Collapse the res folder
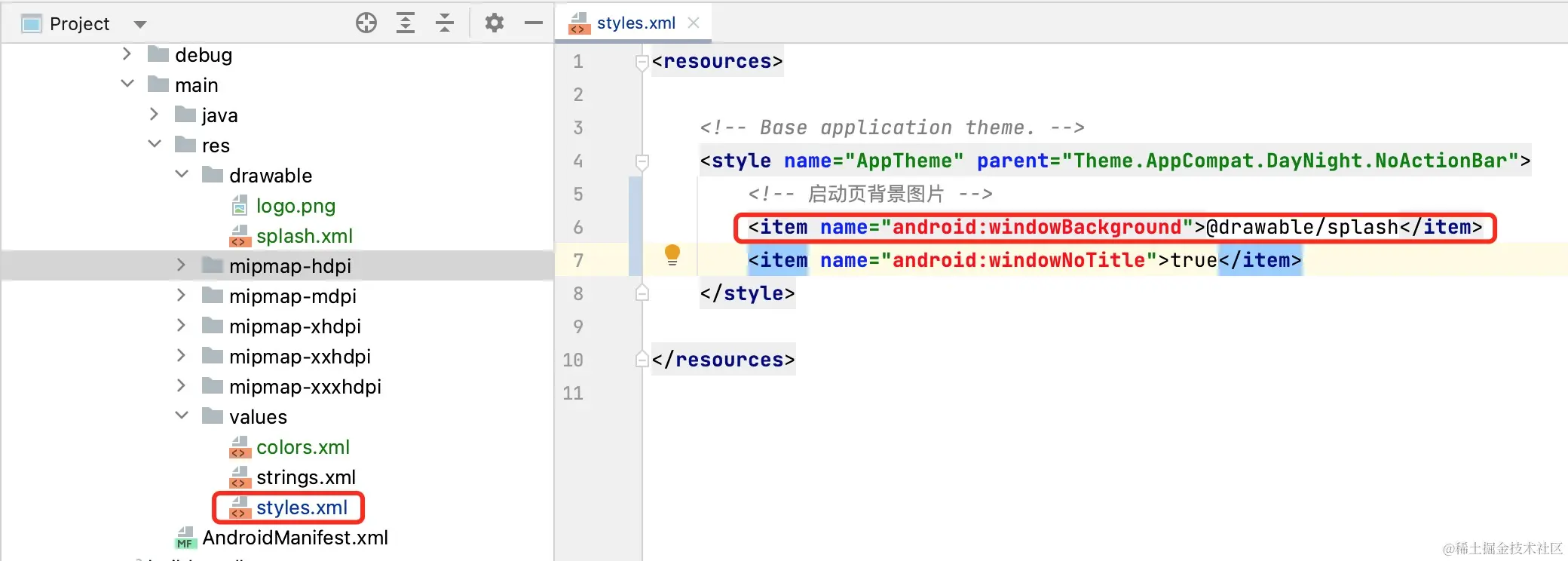 coord(155,144)
